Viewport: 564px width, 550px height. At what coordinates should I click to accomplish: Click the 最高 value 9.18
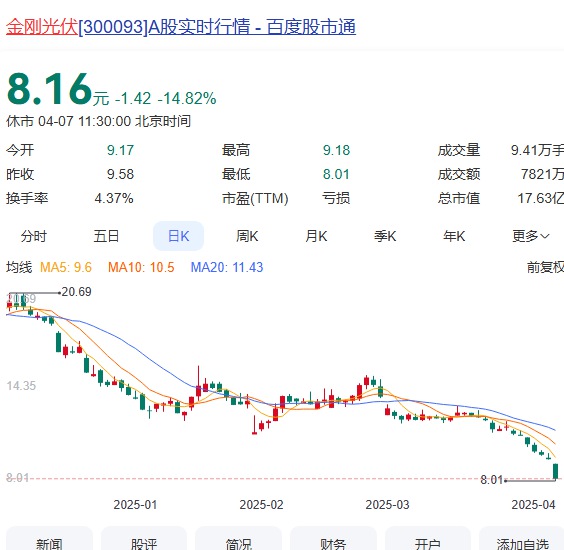click(336, 150)
